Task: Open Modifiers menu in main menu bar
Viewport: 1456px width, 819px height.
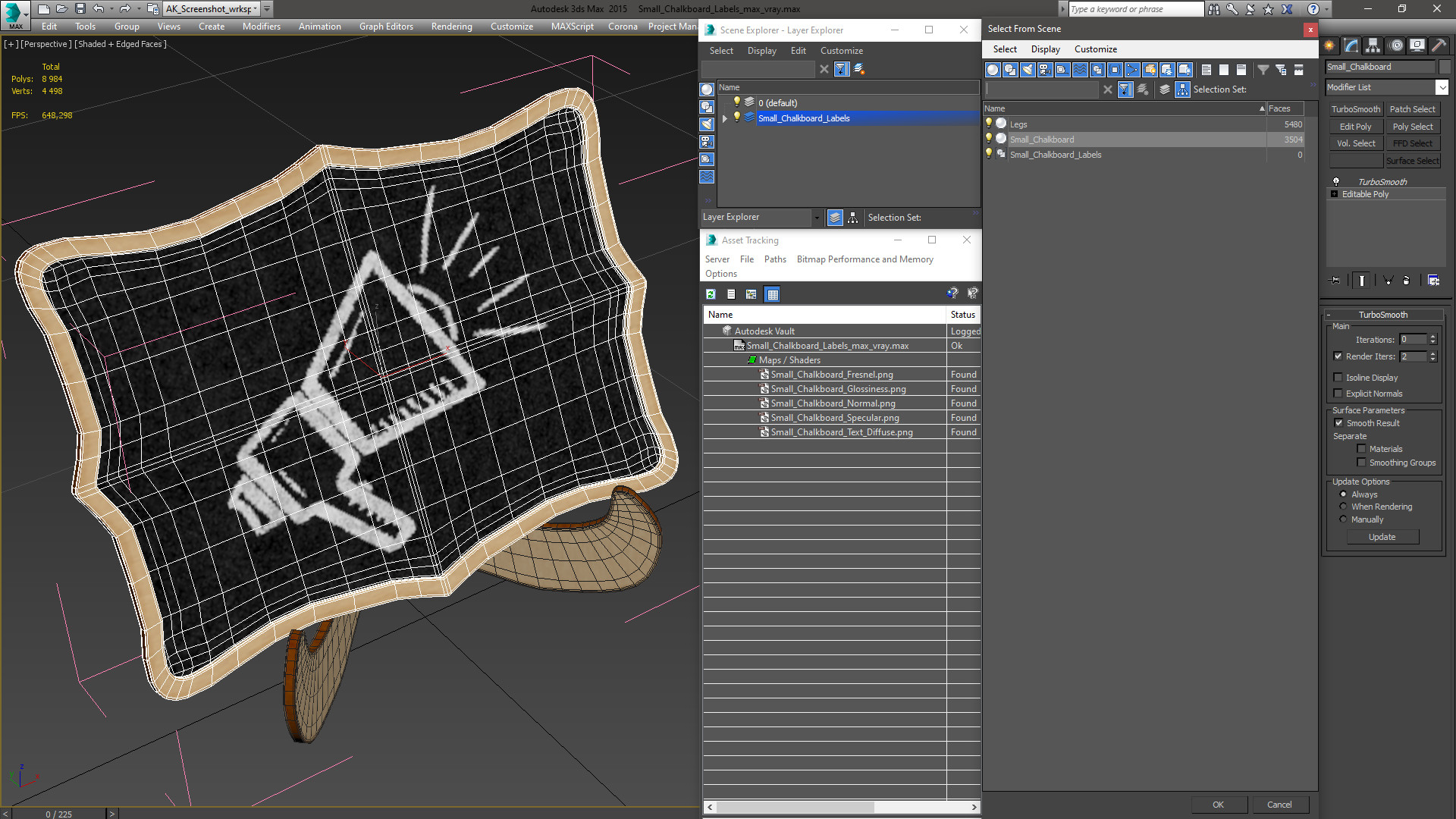Action: (262, 27)
